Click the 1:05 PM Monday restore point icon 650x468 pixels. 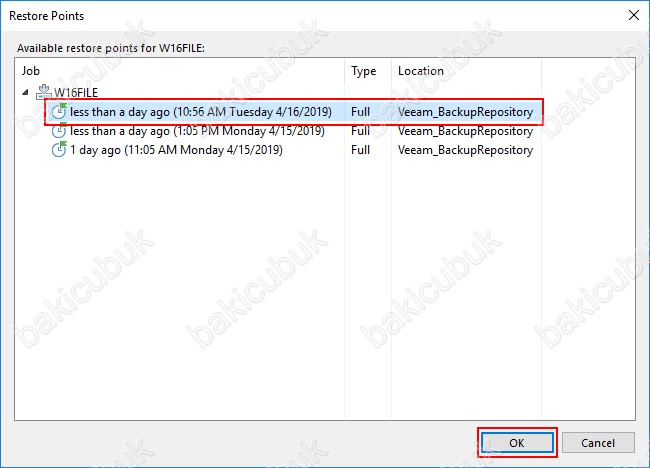[x=59, y=131]
